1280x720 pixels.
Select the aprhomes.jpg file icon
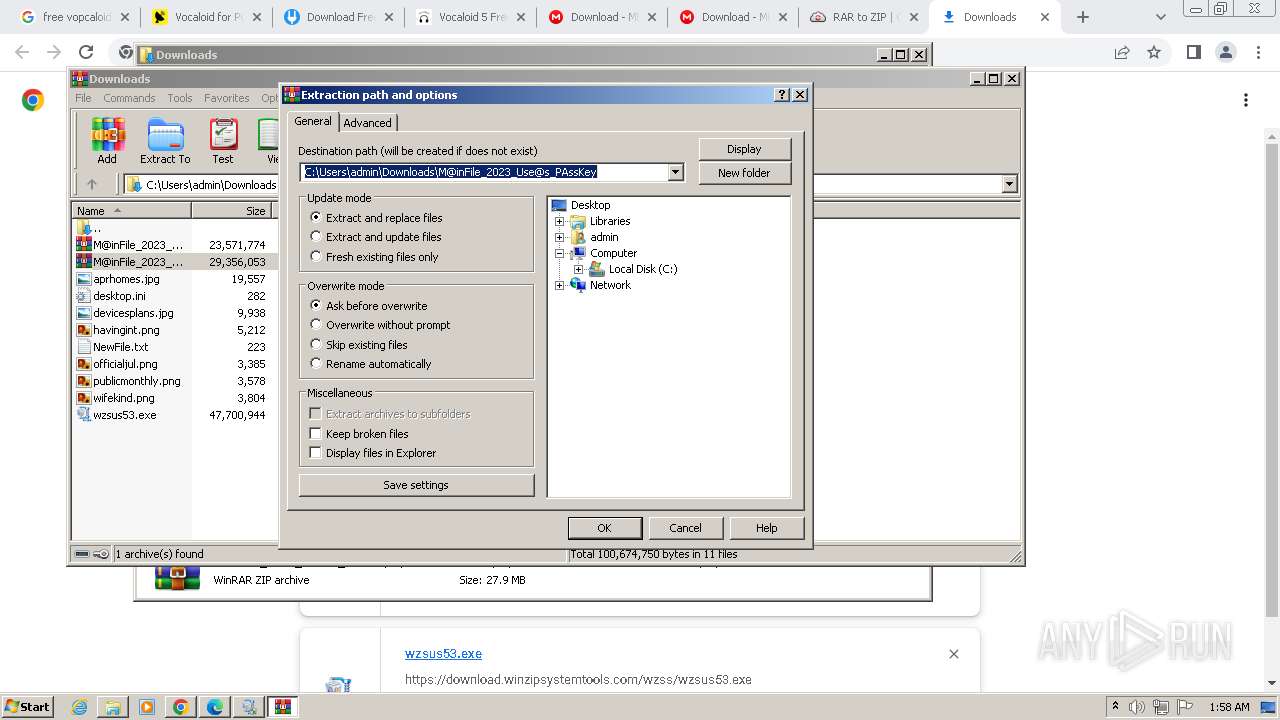pos(84,279)
